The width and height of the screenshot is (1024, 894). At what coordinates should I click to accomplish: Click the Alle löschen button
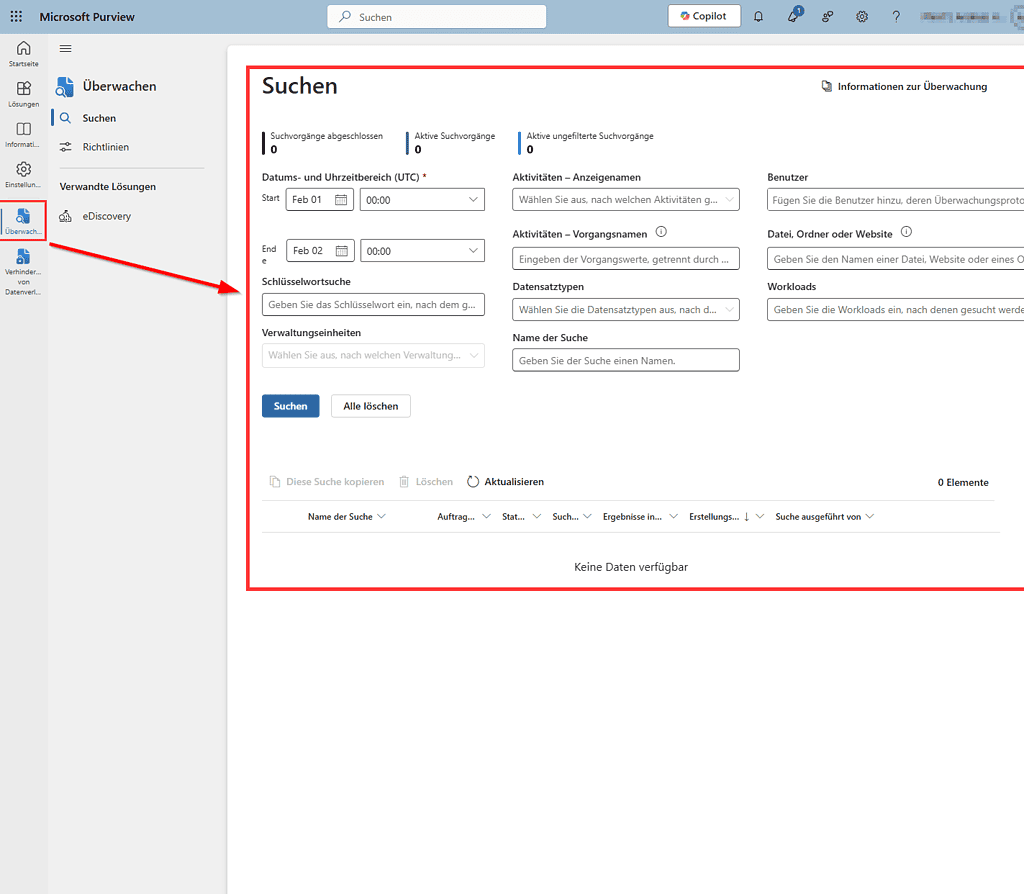pyautogui.click(x=370, y=406)
